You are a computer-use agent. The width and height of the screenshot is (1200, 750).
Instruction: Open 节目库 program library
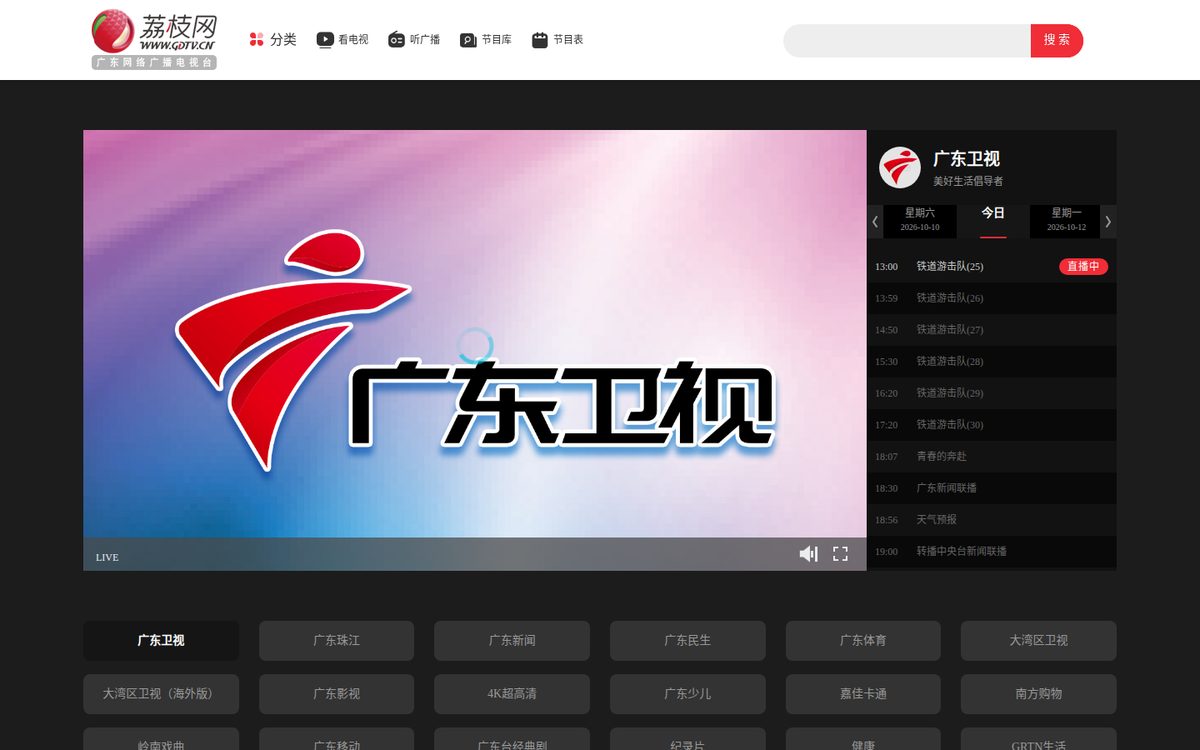point(486,40)
